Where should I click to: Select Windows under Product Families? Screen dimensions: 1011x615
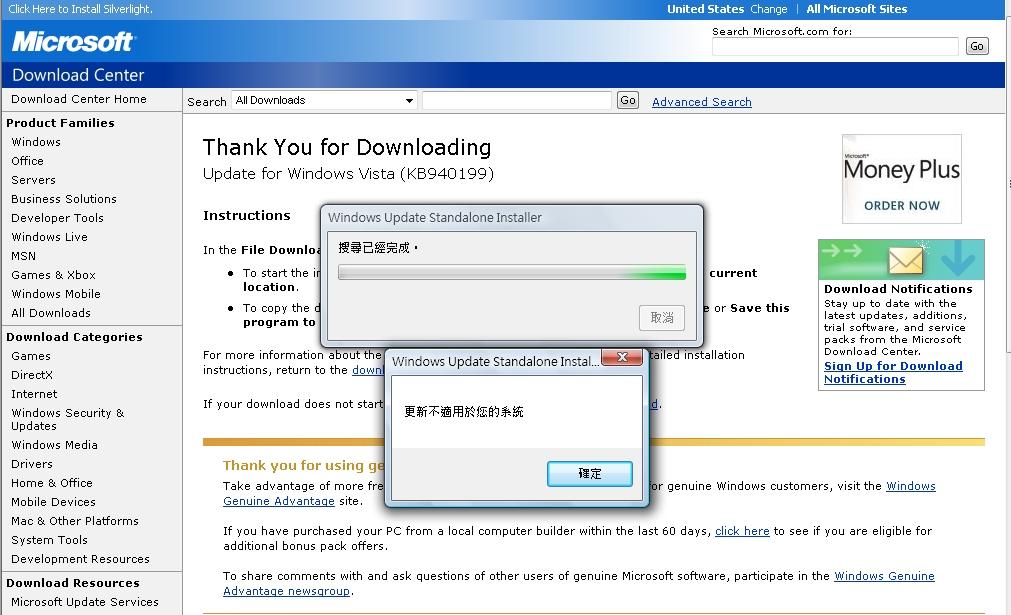click(x=36, y=142)
